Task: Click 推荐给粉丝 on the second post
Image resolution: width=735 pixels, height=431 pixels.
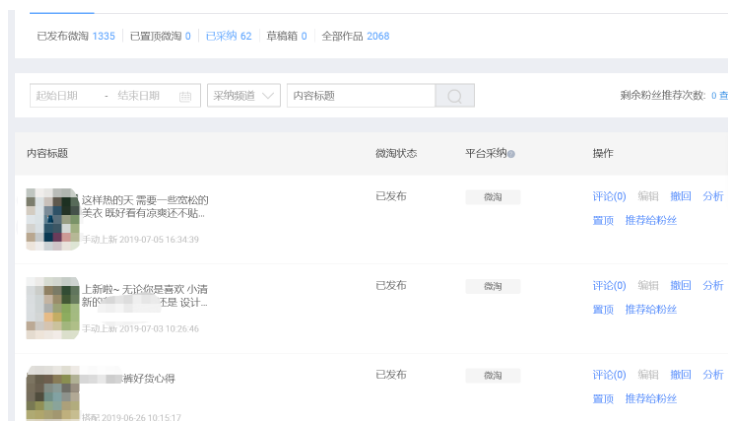Action: click(x=651, y=309)
